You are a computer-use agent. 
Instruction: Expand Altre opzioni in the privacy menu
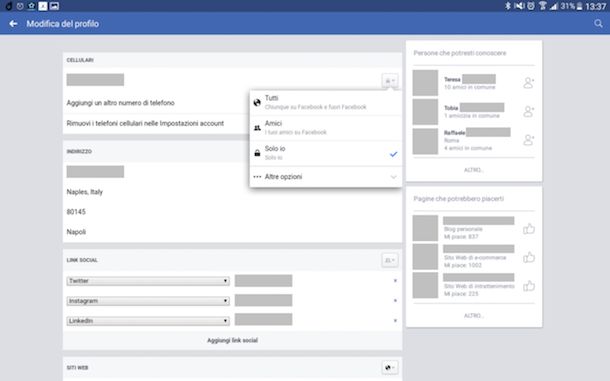(x=326, y=177)
